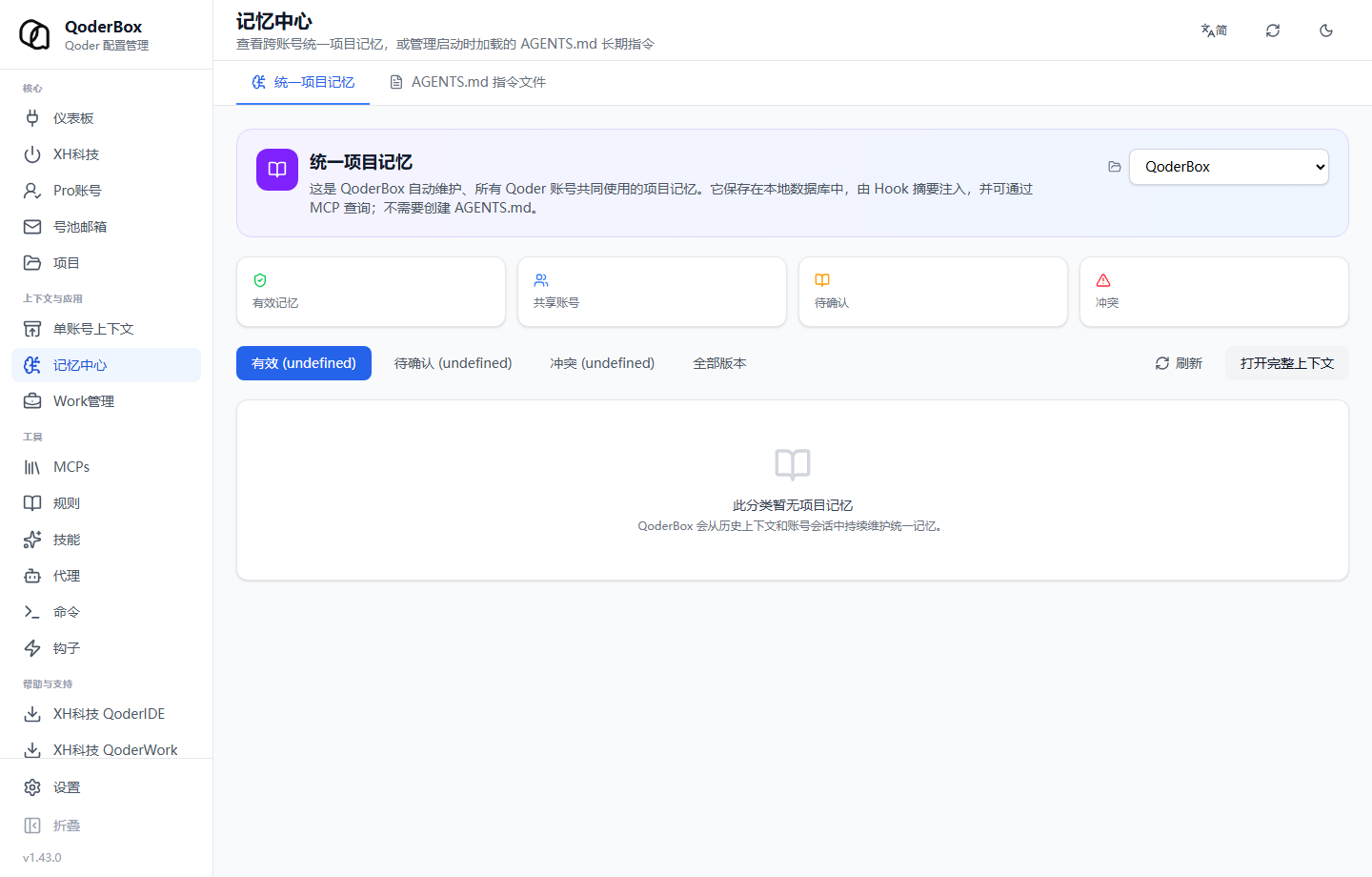Show 全部版本 filter tab
Screen dimensions: 1372x877
pos(720,363)
